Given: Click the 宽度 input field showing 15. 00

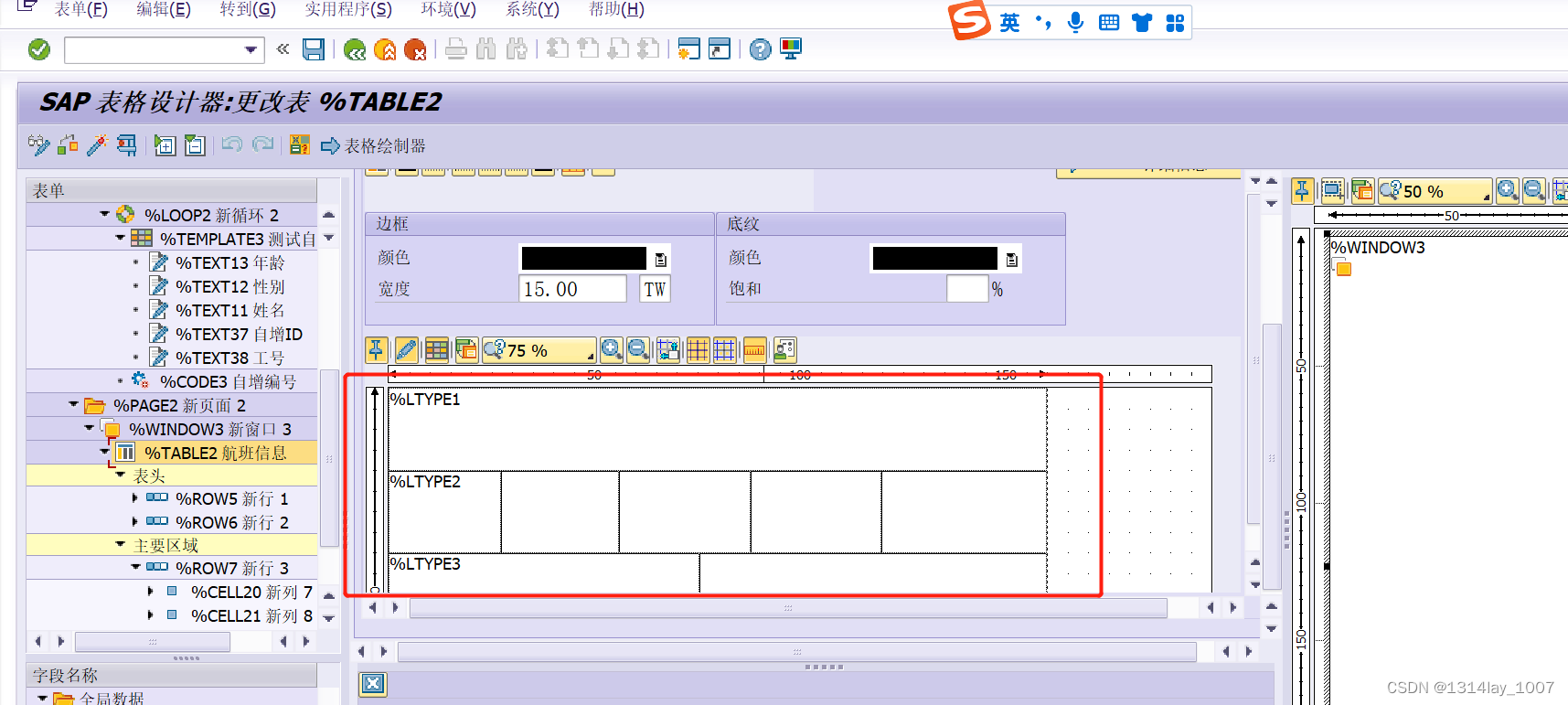Looking at the screenshot, I should point(572,289).
